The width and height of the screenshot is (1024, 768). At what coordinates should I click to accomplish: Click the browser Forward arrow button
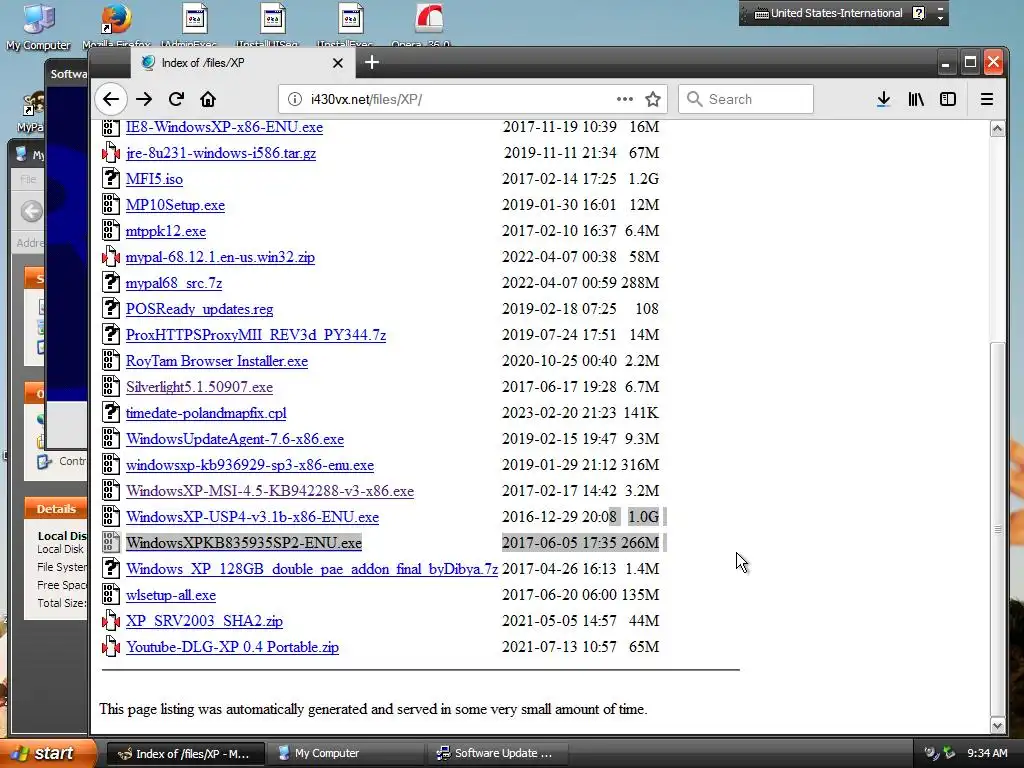pyautogui.click(x=144, y=99)
